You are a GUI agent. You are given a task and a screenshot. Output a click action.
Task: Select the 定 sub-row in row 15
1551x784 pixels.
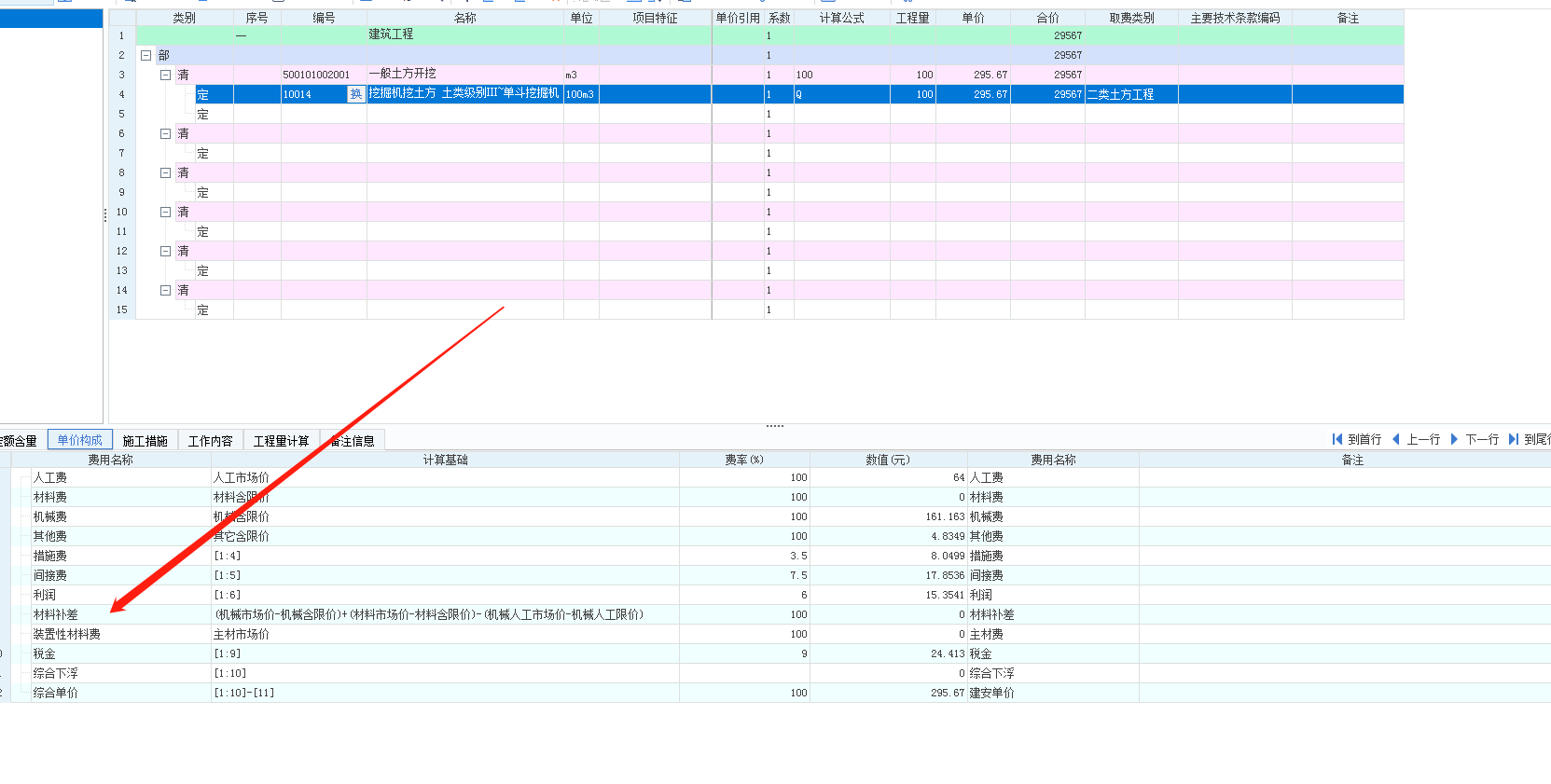769,309
